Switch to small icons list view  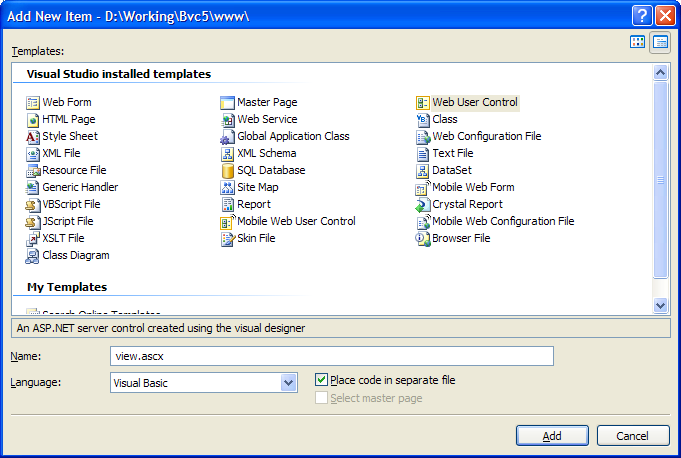pyautogui.click(x=660, y=42)
